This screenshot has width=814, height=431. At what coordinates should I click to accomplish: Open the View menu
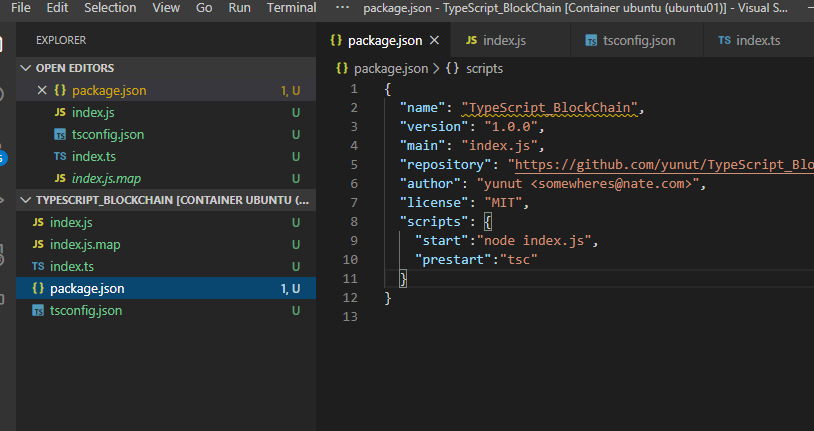tap(166, 8)
